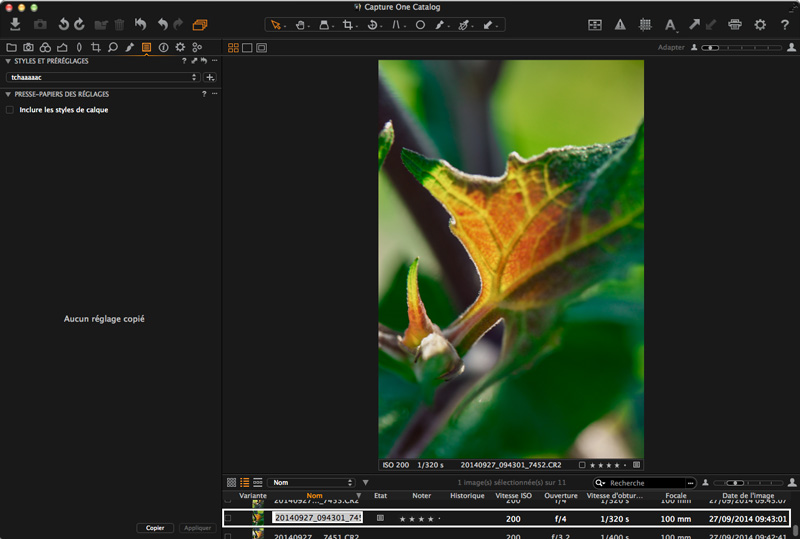Select the Crop tool in cursor toolbar
This screenshot has height=539, width=800.
(348, 24)
